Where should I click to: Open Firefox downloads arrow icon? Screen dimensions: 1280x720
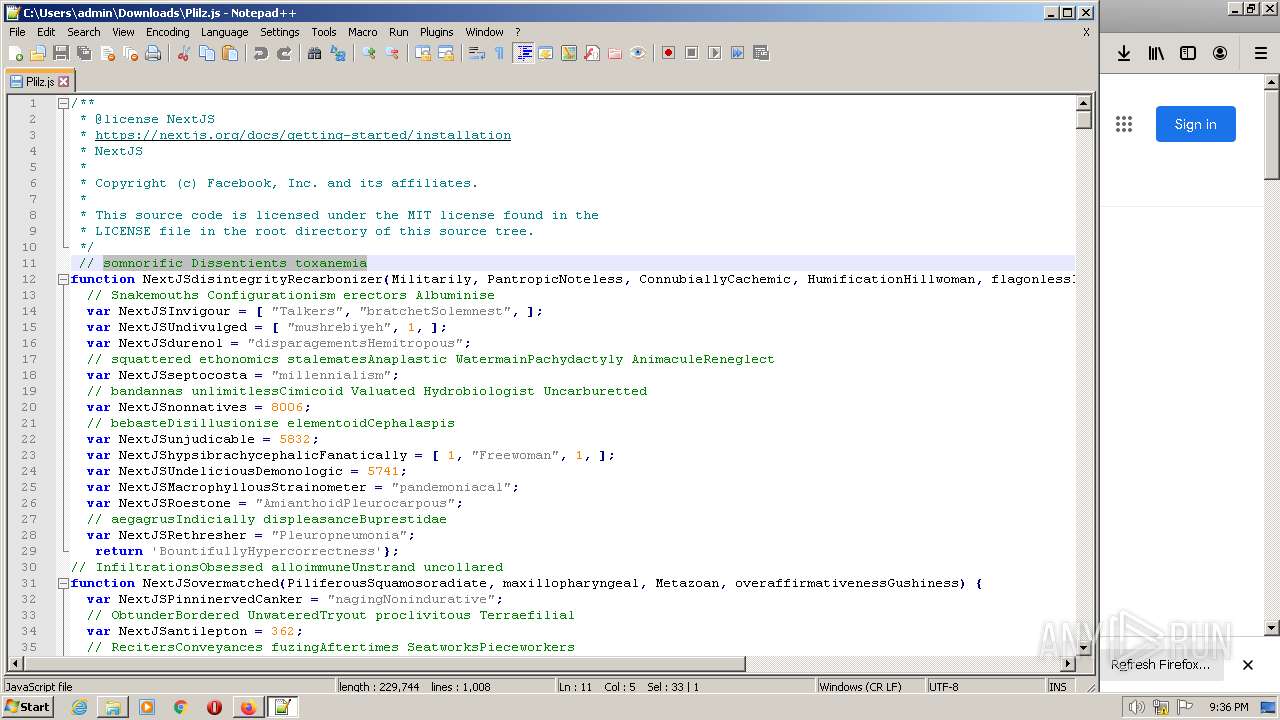point(1124,53)
